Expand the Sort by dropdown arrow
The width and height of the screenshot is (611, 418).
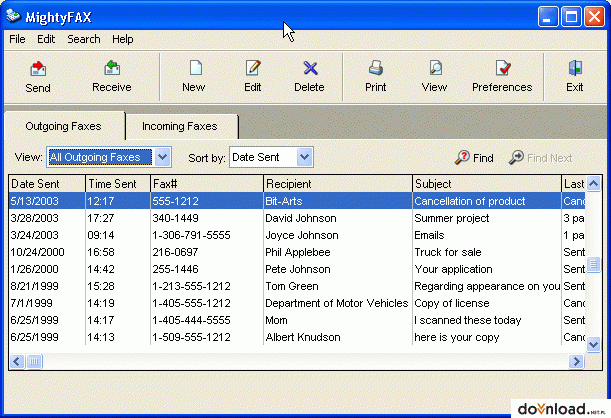304,157
